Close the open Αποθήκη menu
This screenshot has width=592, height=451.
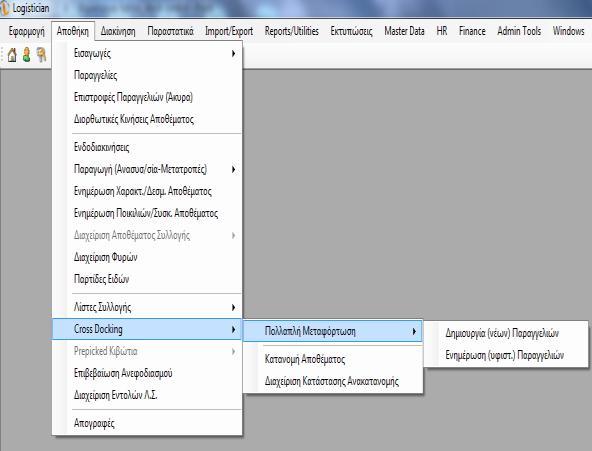pyautogui.click(x=73, y=31)
